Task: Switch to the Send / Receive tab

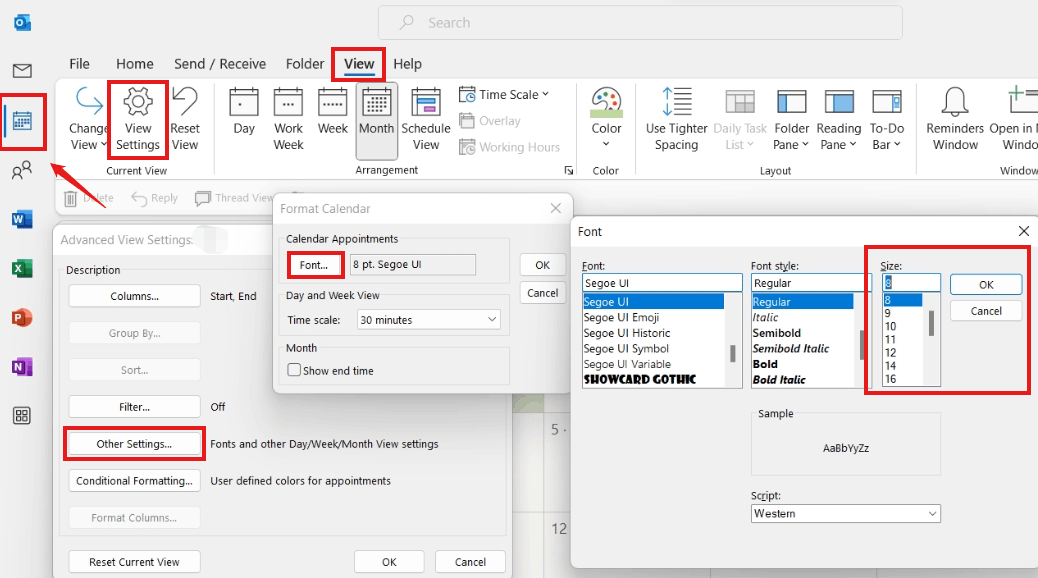Action: 220,64
